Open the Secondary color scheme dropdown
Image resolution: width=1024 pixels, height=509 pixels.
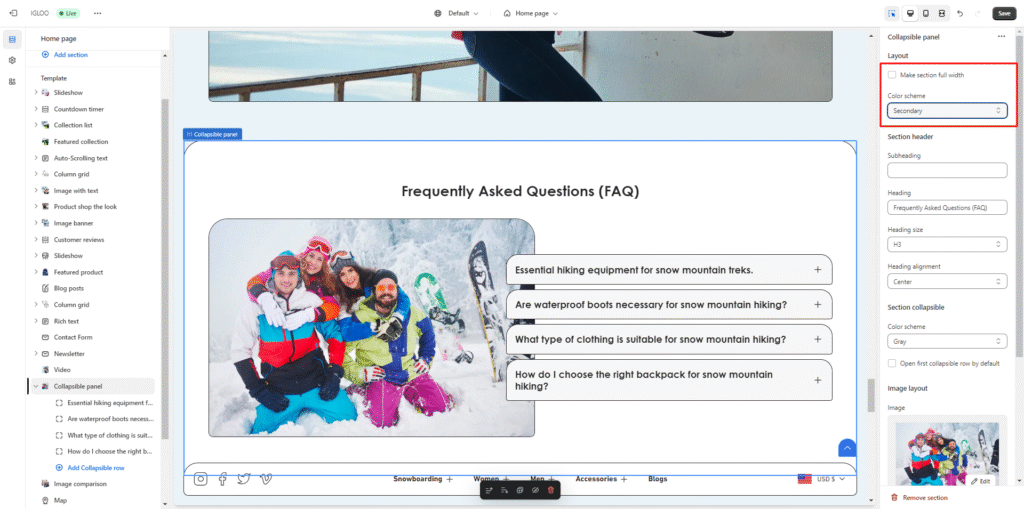(946, 111)
